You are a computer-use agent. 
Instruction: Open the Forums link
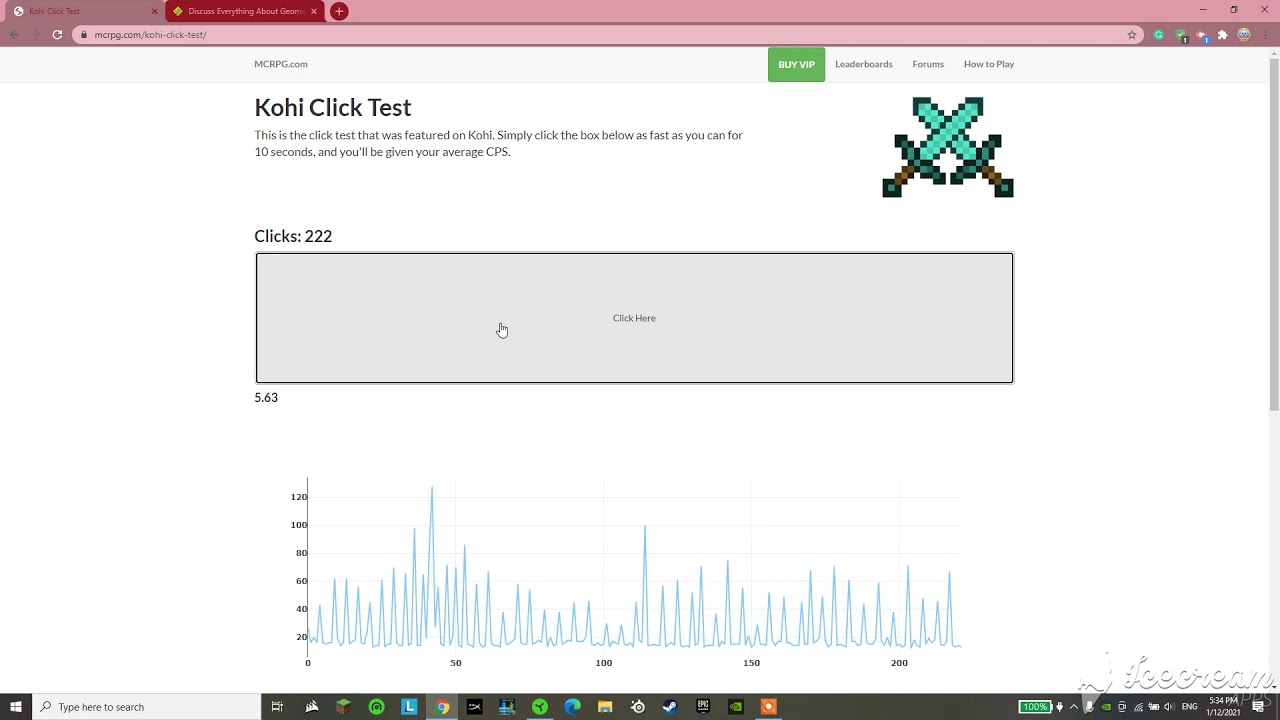(928, 64)
